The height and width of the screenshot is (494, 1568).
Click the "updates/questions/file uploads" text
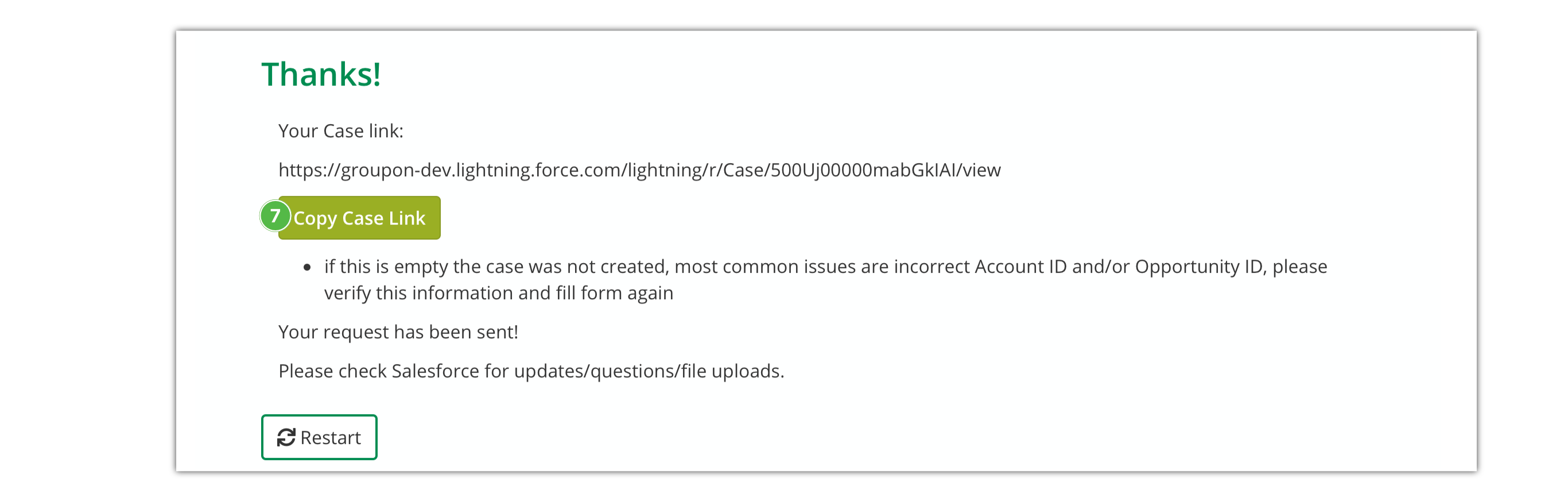coord(648,371)
